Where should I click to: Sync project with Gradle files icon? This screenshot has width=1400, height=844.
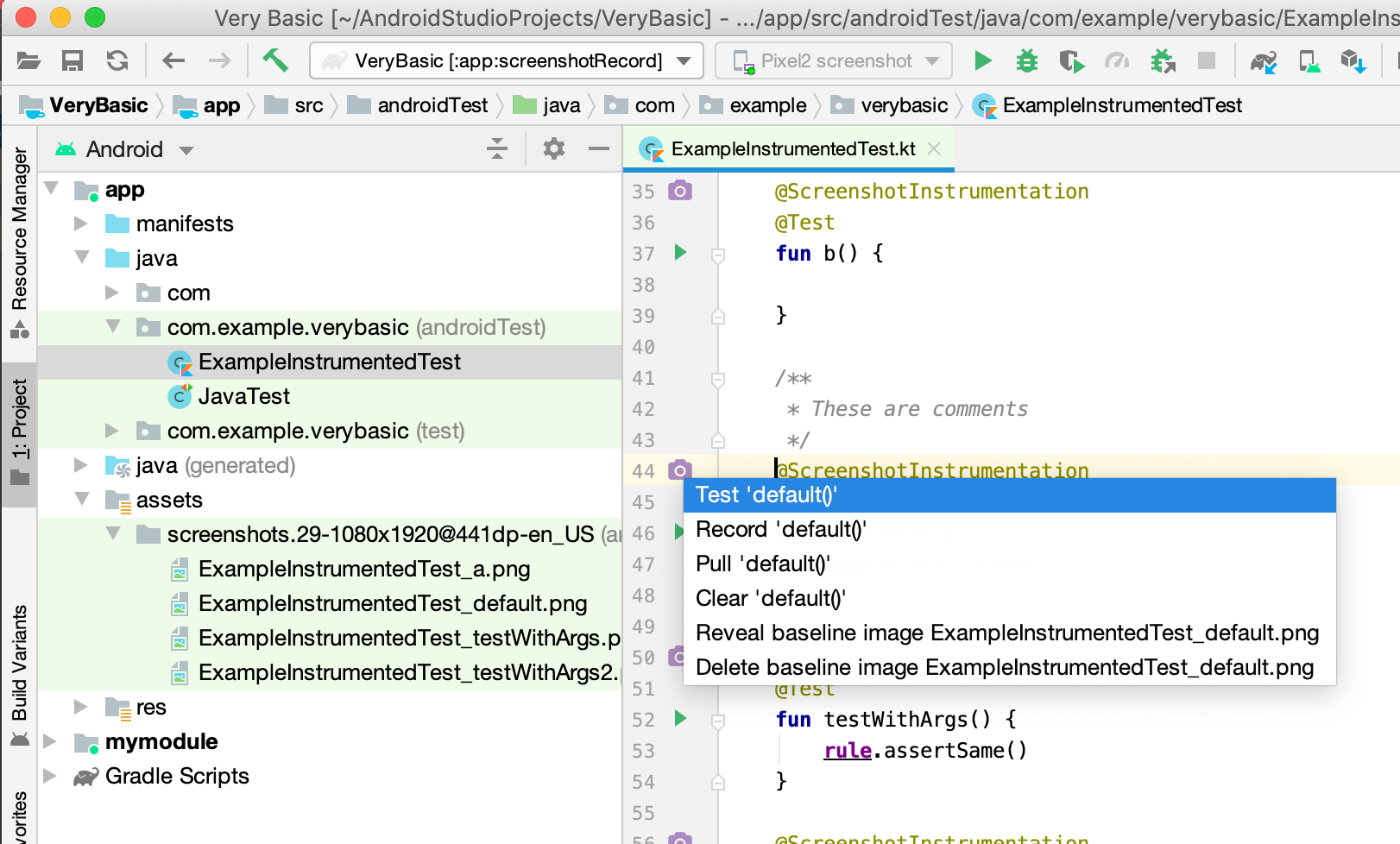pos(1264,61)
